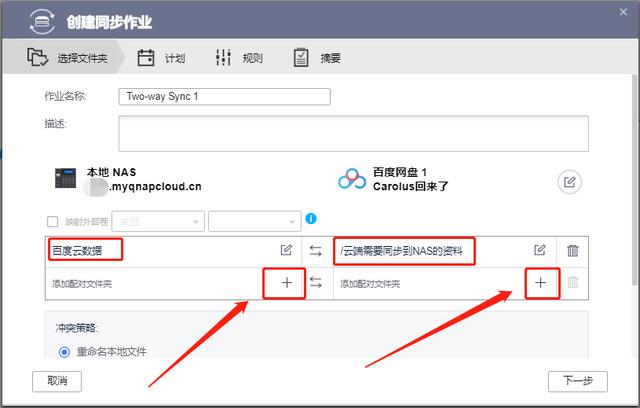The width and height of the screenshot is (640, 408).
Task: Click the sync direction arrows in the first folder row
Action: tap(316, 250)
